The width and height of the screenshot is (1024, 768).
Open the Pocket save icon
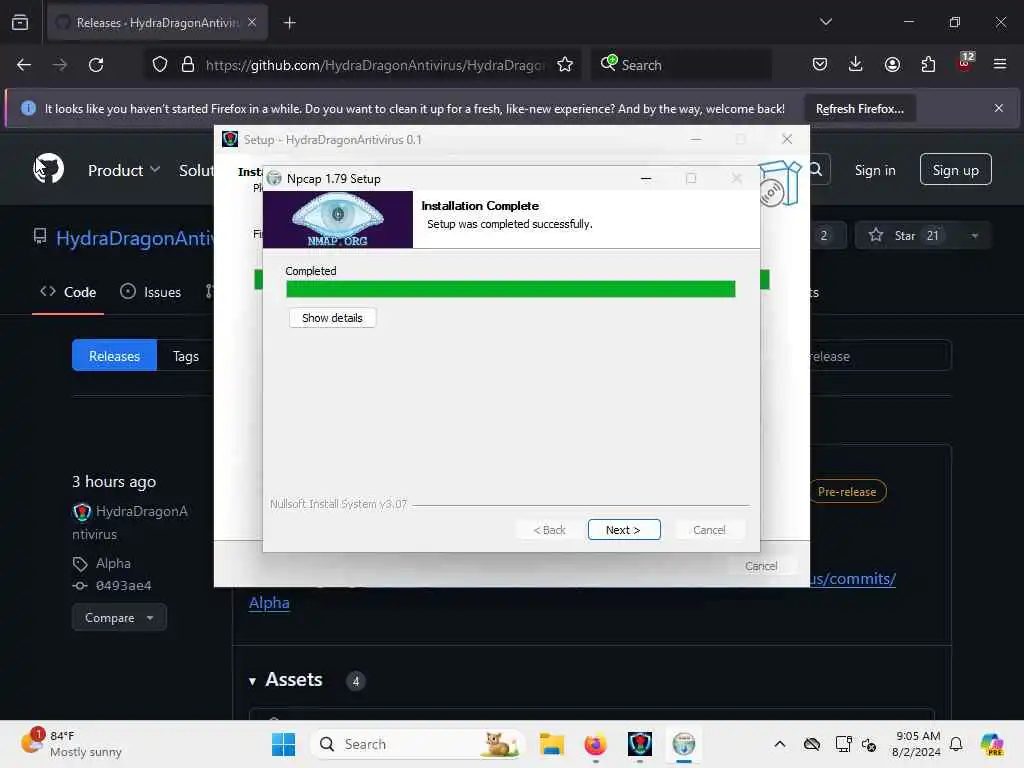(820, 65)
